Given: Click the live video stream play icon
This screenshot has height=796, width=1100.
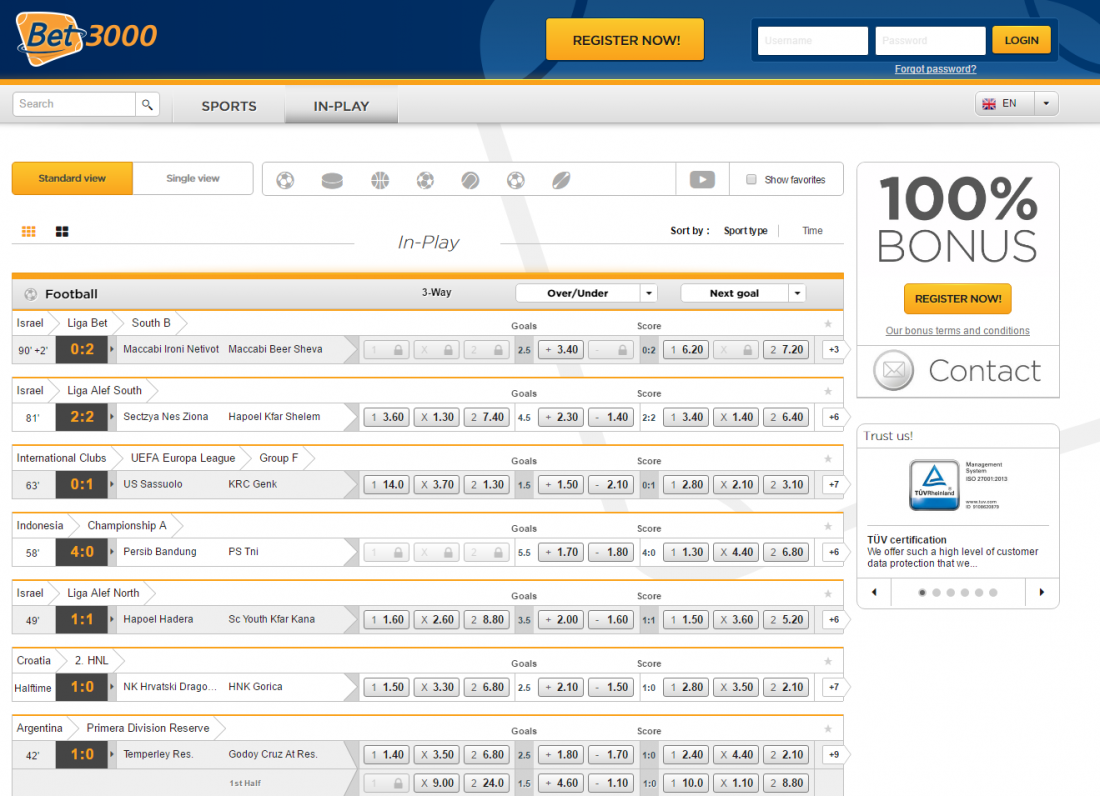Looking at the screenshot, I should click(x=702, y=180).
